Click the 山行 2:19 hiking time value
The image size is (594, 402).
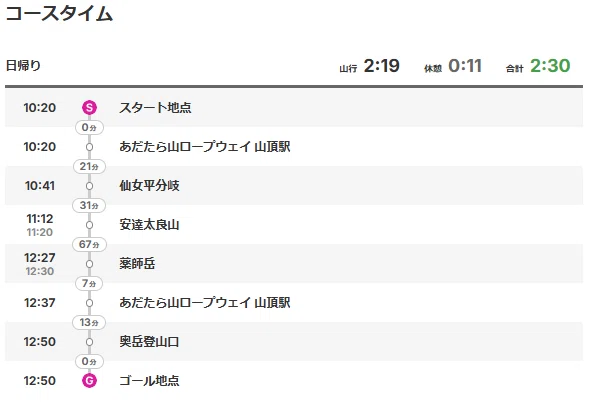[381, 66]
